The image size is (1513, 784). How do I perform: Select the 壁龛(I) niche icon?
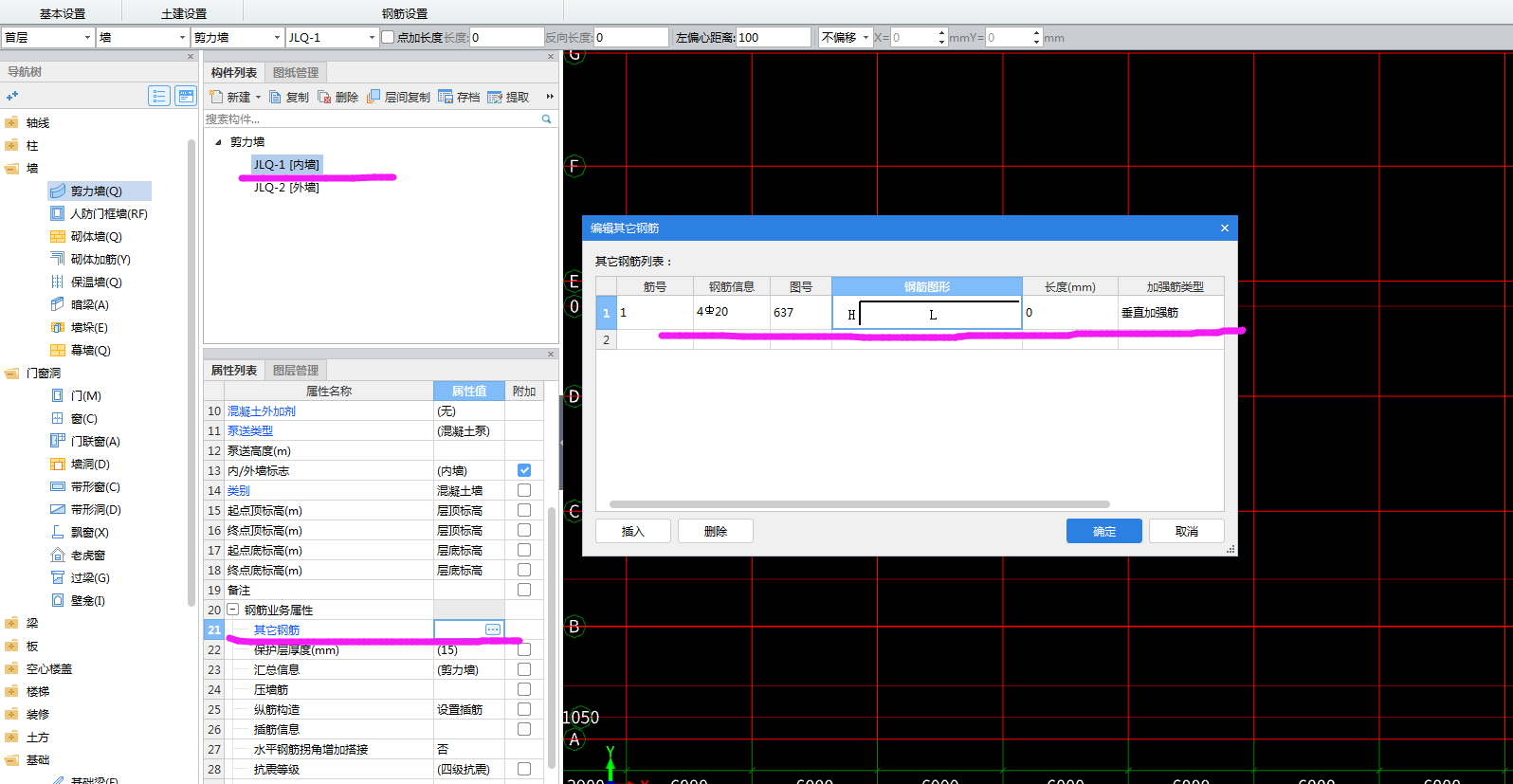point(58,600)
